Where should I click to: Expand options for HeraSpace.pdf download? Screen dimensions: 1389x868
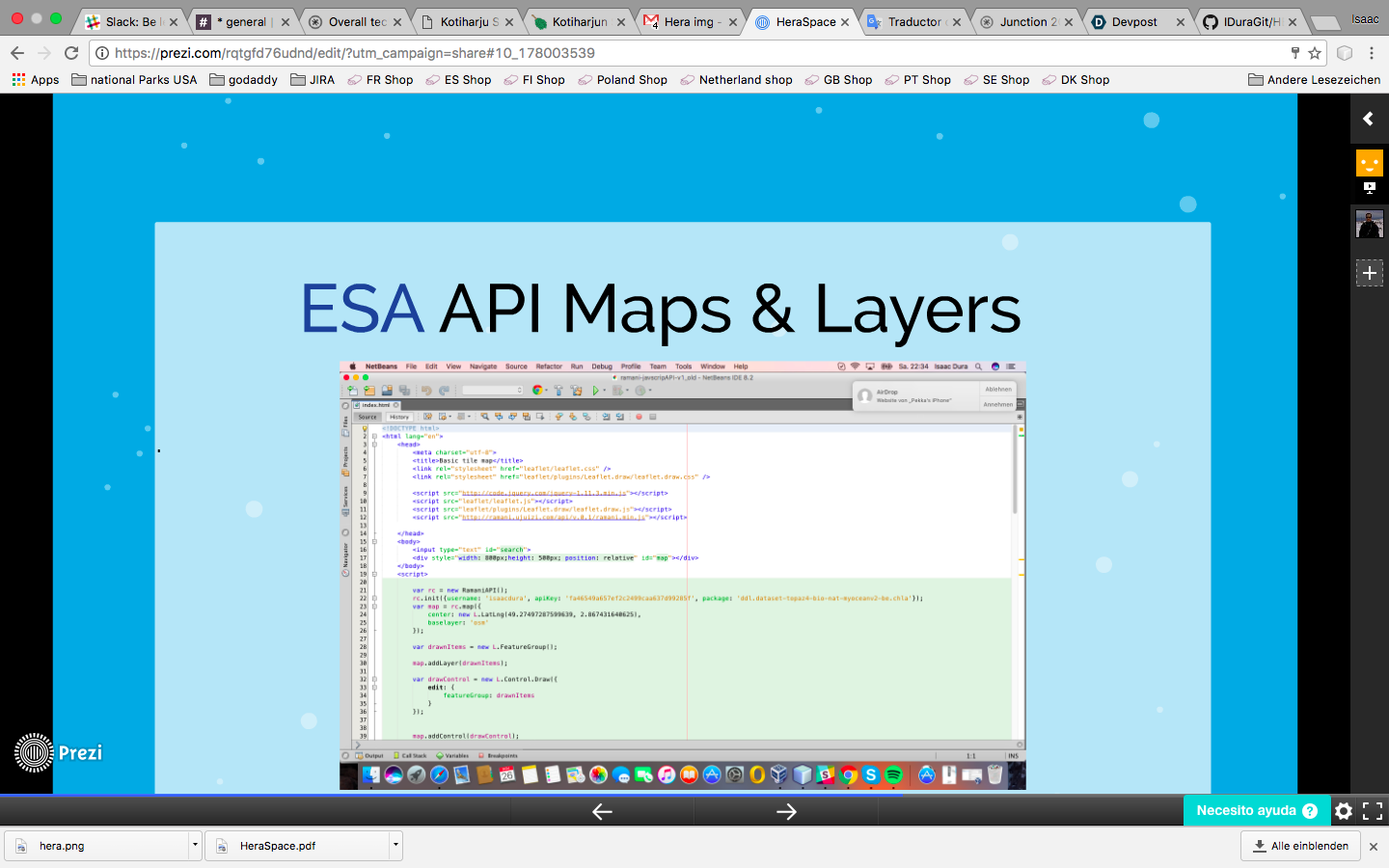coord(395,846)
